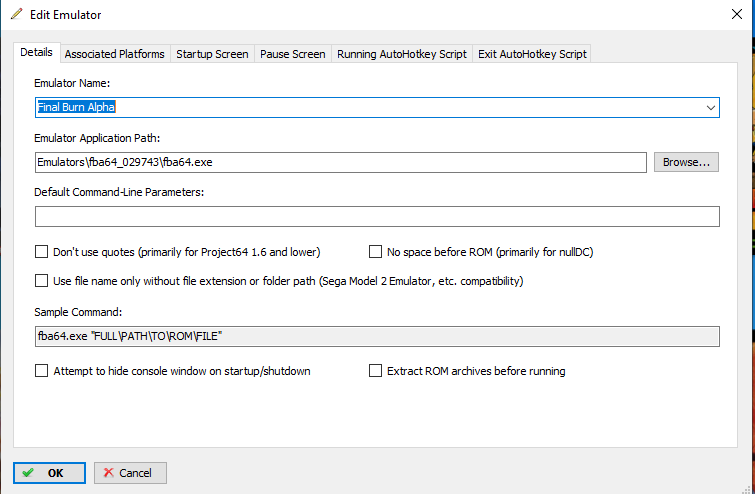Switch to the Details tab
The height and width of the screenshot is (494, 755).
[x=36, y=52]
